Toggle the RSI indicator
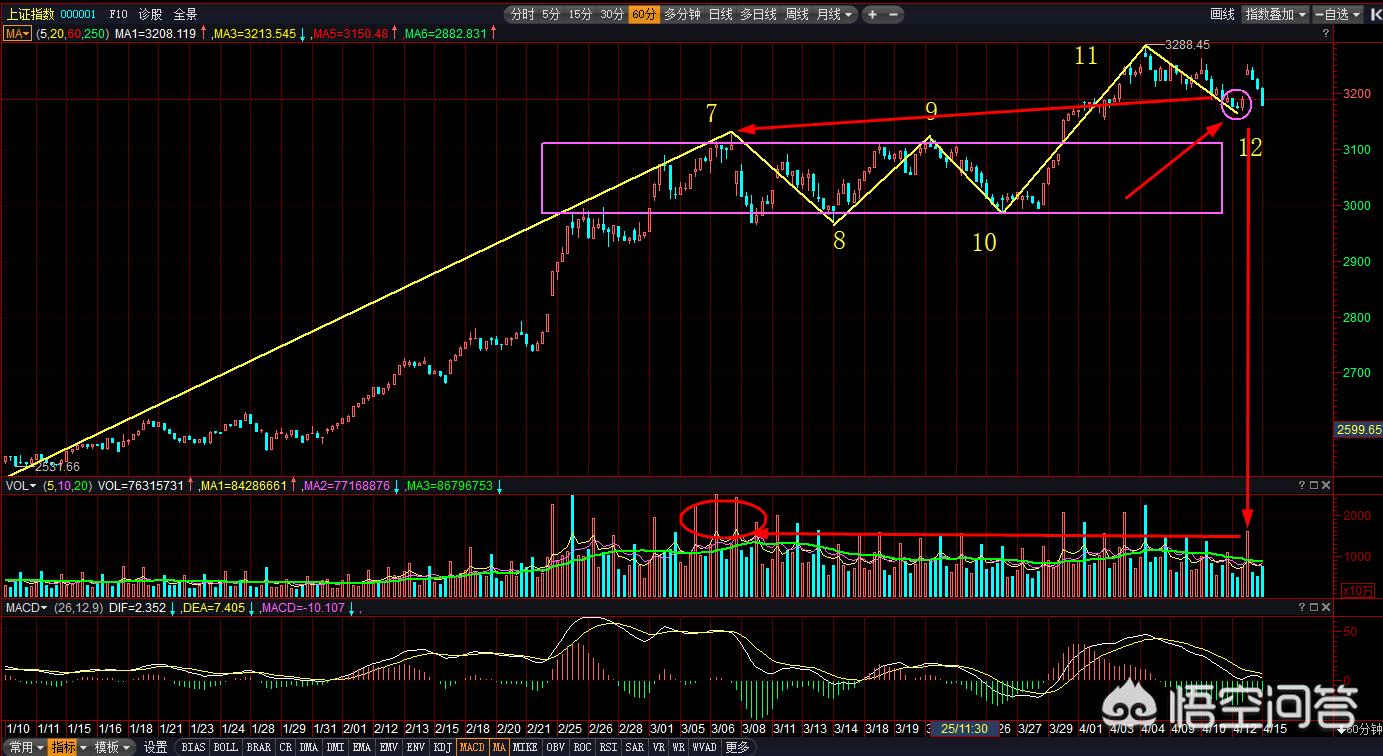The image size is (1383, 756). pos(609,747)
